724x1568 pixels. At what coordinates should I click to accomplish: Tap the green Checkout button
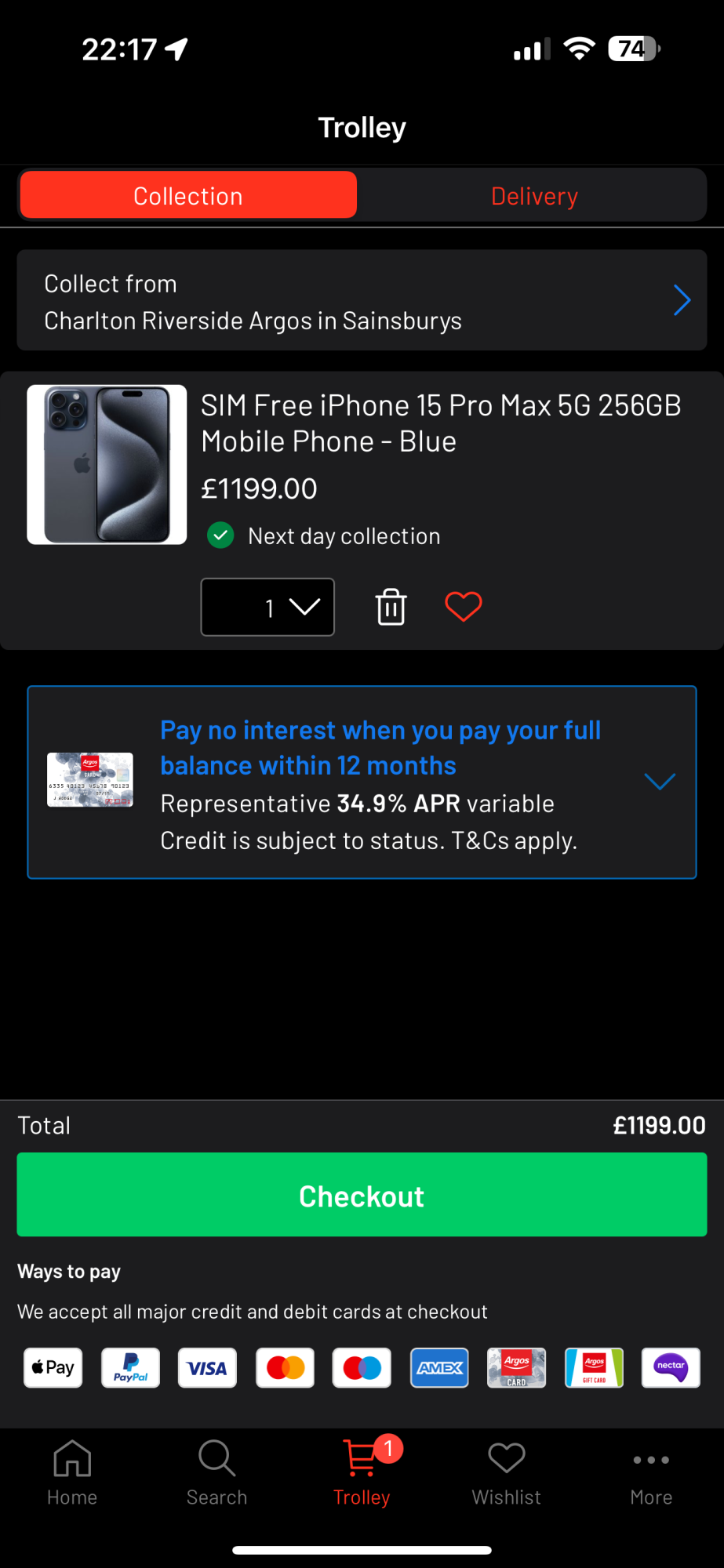[362, 1195]
